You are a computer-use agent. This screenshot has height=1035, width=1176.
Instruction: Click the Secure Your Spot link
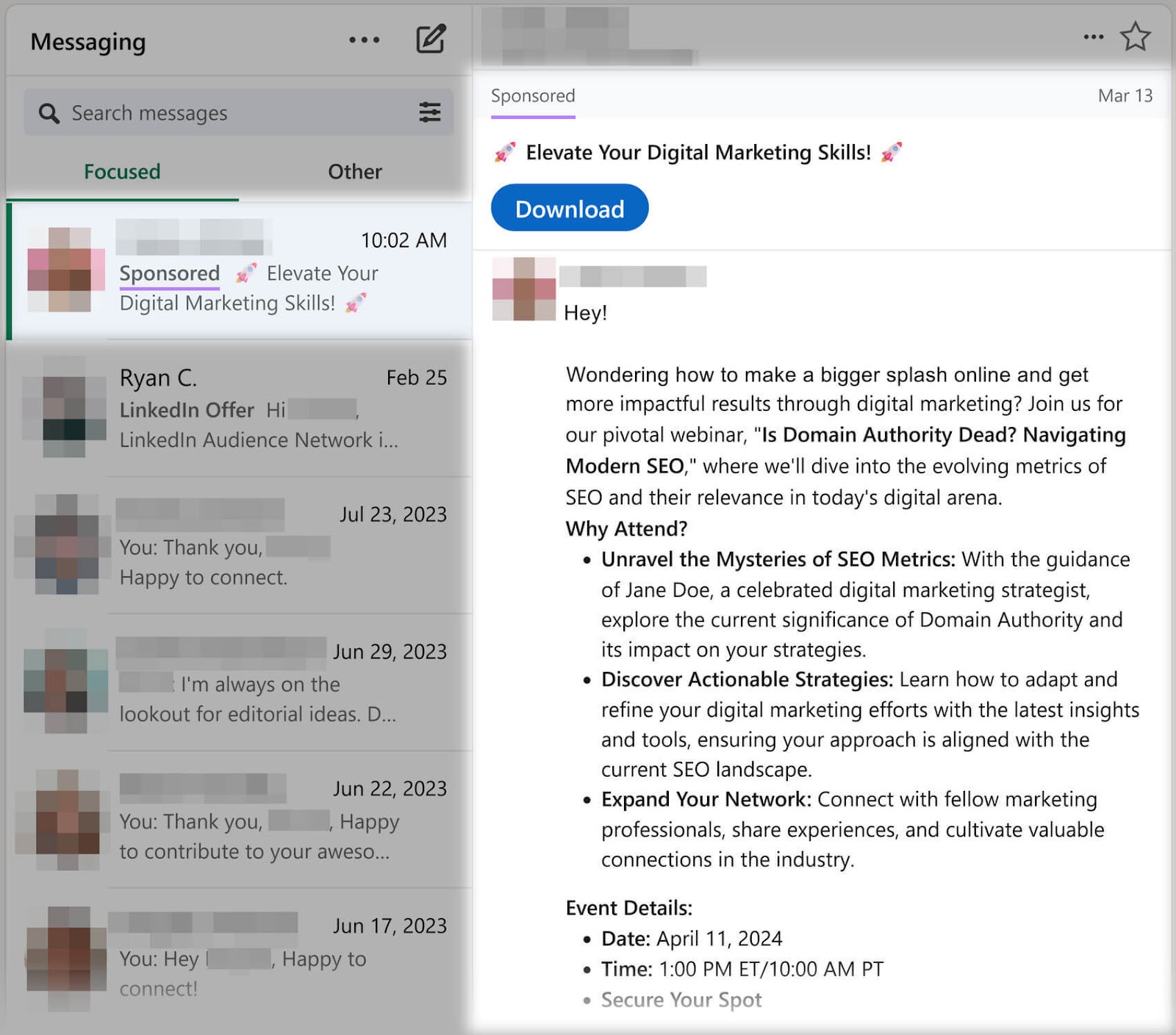681,1000
